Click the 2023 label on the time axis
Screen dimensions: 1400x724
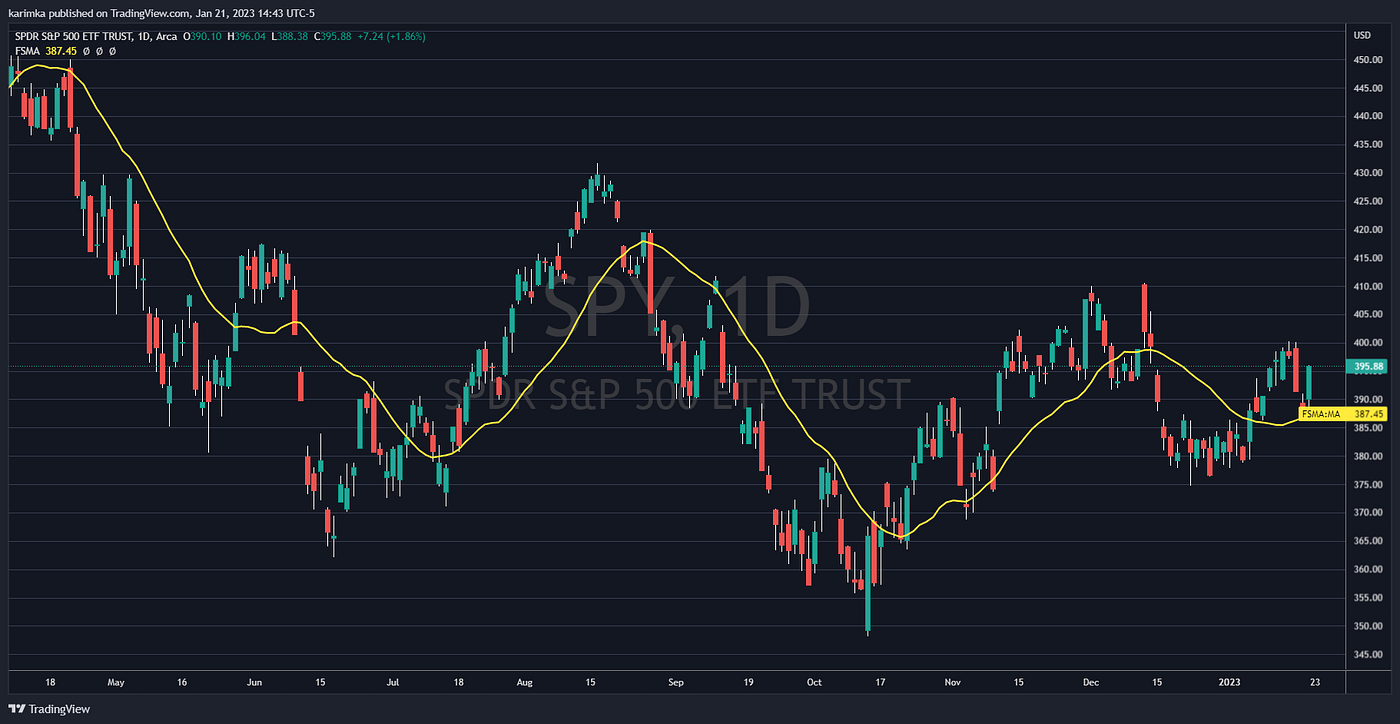click(1228, 683)
